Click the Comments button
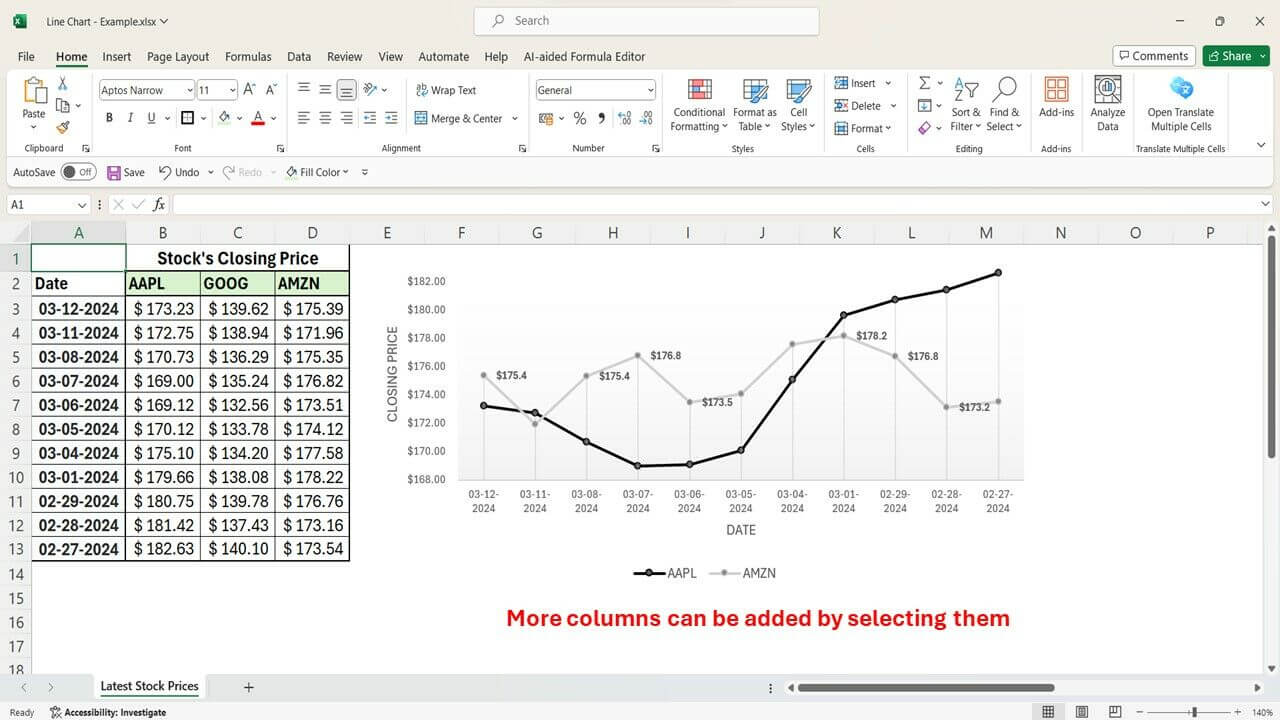Screen dimensions: 1280x720 click(x=1153, y=55)
